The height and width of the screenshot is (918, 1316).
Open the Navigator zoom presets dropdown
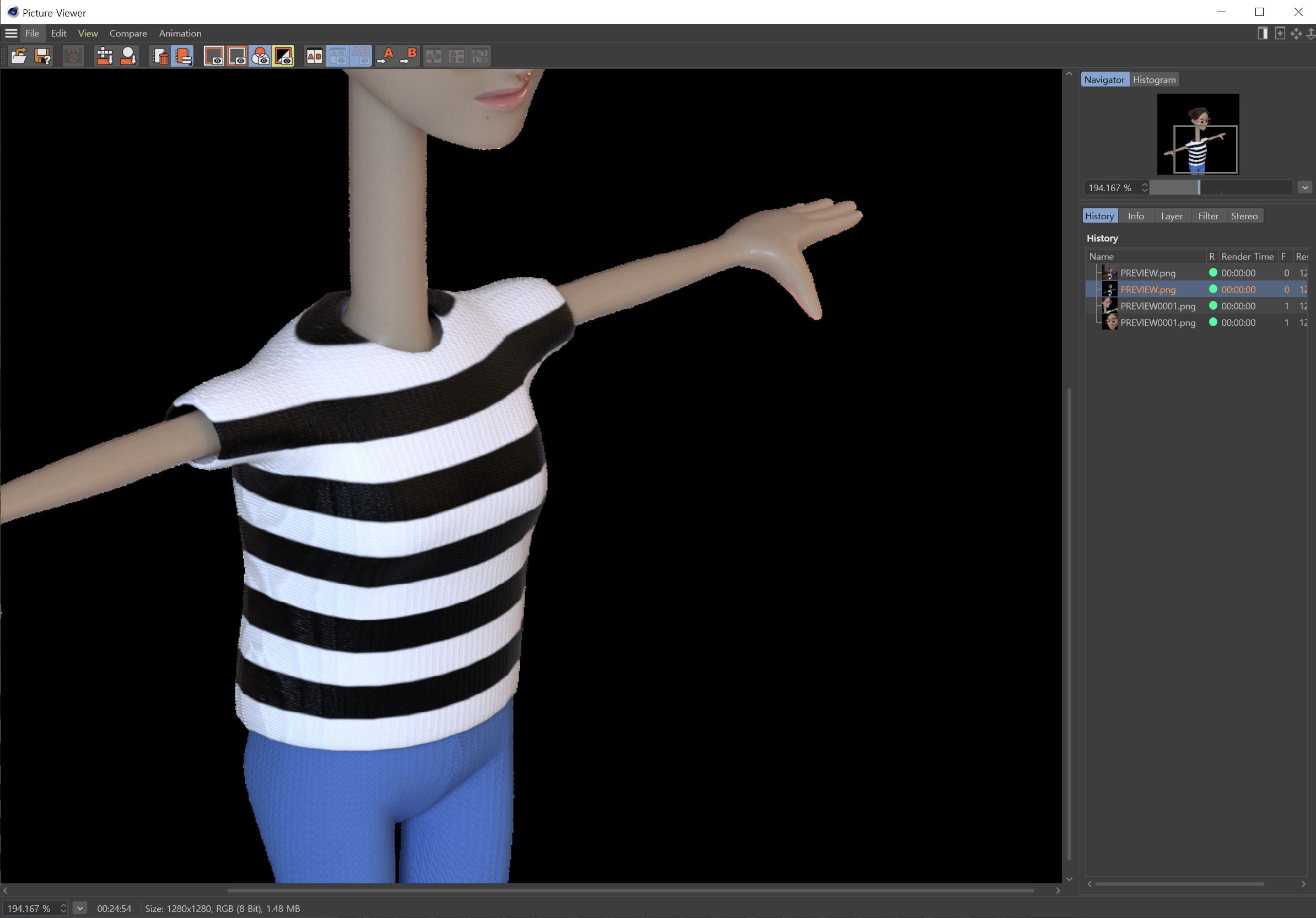coord(1304,188)
